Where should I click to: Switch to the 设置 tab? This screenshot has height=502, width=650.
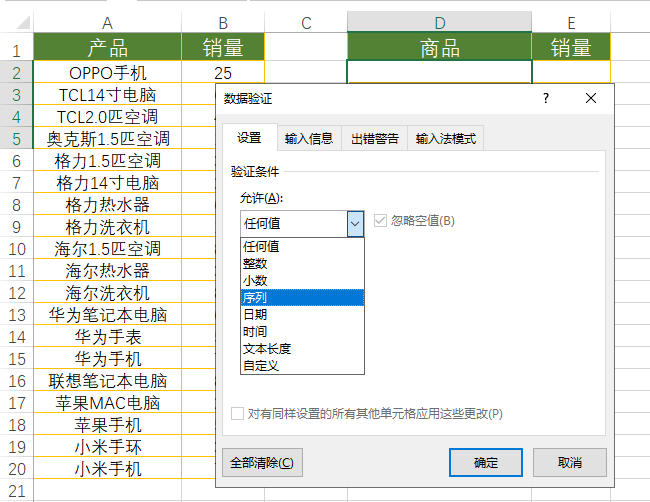pyautogui.click(x=250, y=137)
